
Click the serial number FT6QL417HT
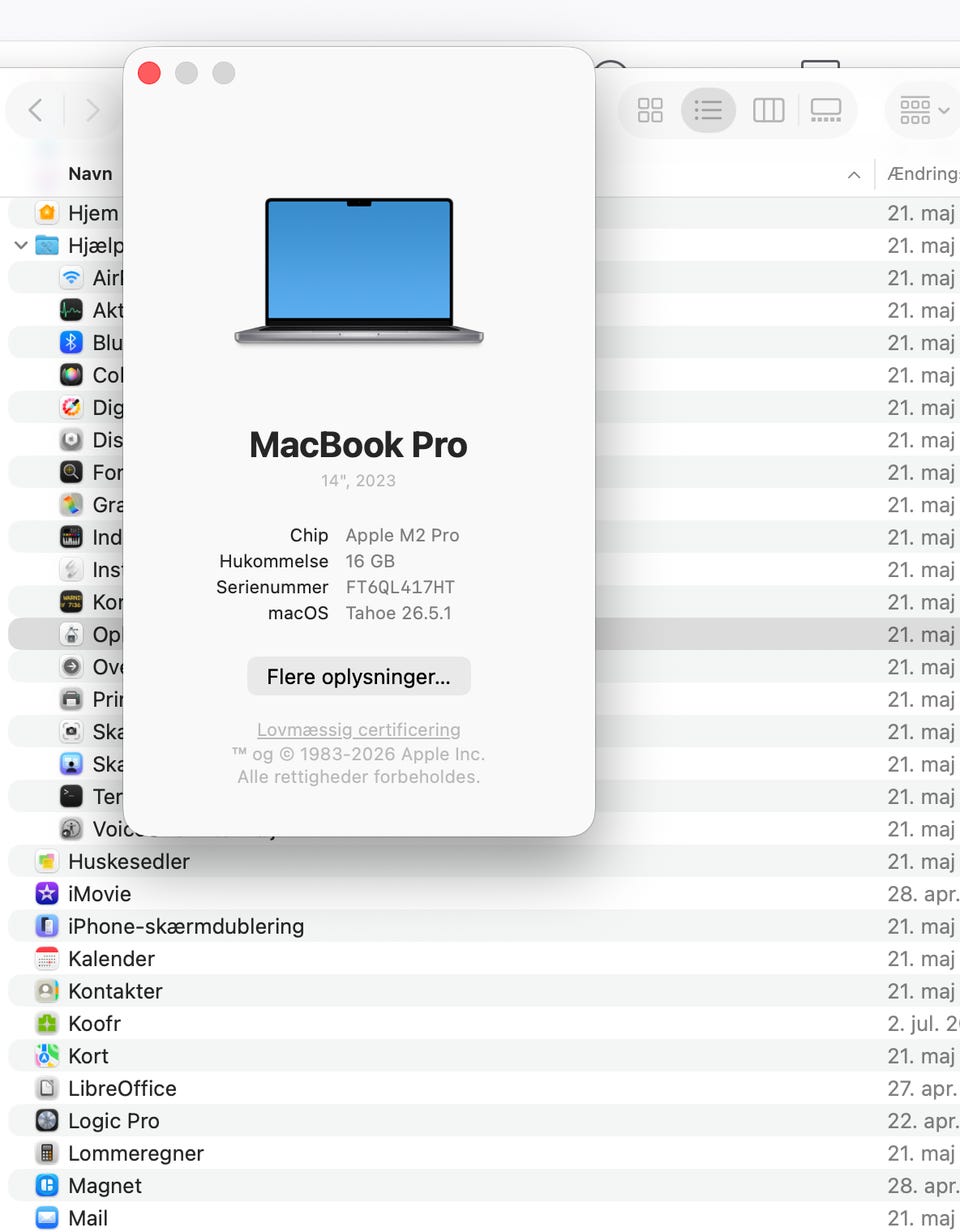[400, 587]
